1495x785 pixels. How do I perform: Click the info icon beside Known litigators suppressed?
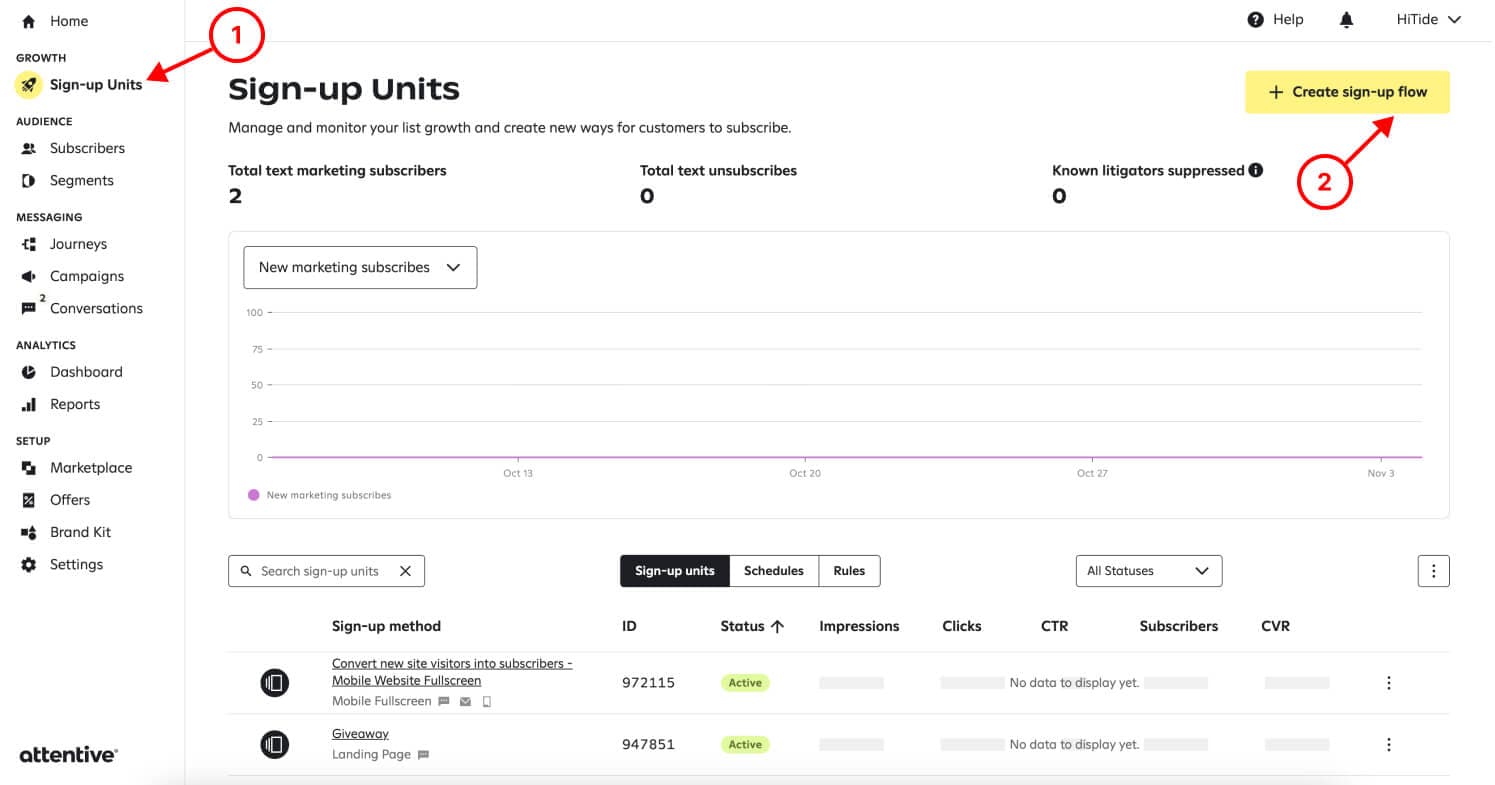(1256, 170)
